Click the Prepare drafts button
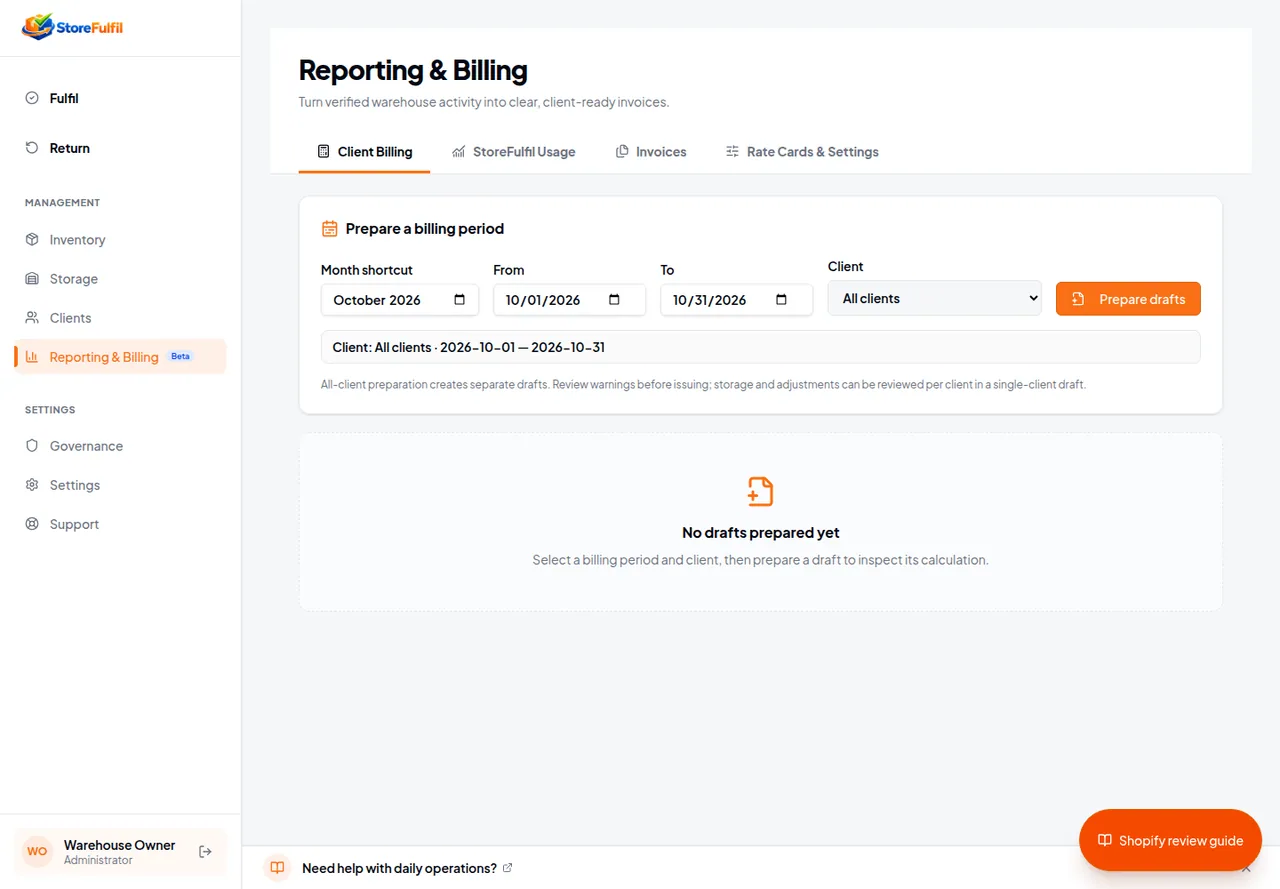 [x=1128, y=299]
